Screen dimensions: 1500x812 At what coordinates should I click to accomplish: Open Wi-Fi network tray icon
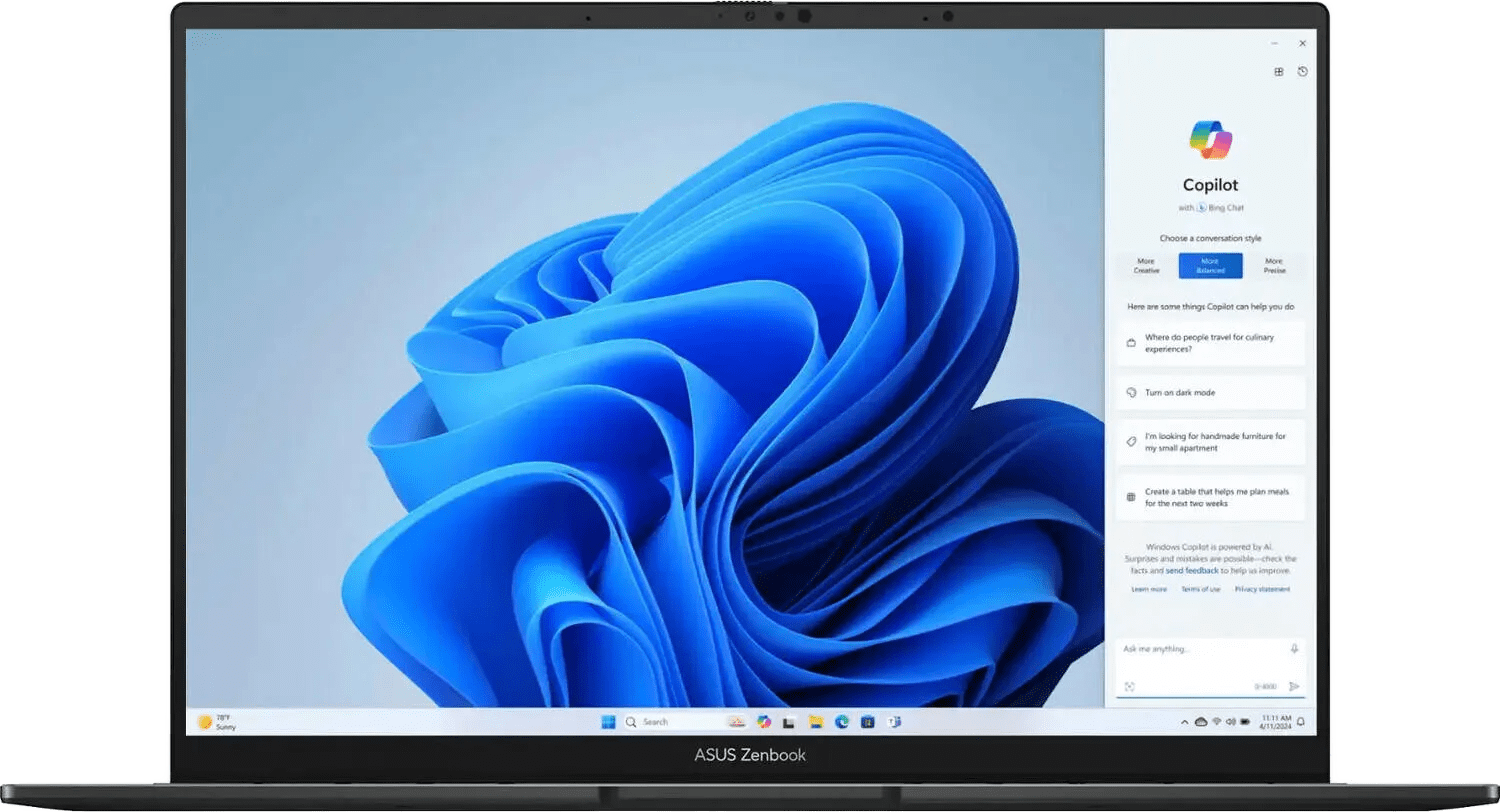tap(1217, 722)
